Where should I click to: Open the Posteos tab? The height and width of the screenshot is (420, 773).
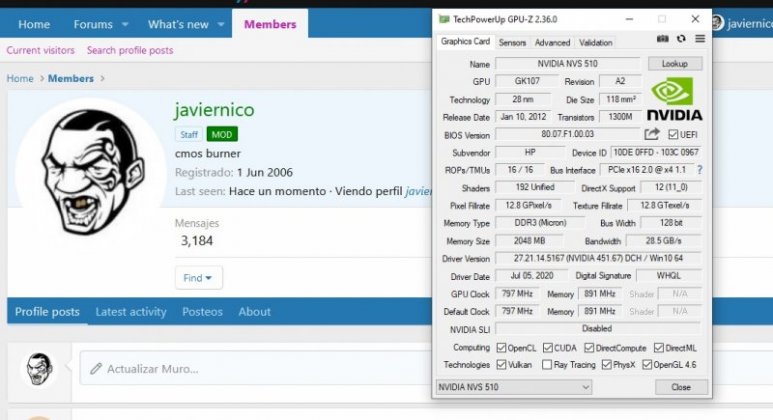point(202,312)
